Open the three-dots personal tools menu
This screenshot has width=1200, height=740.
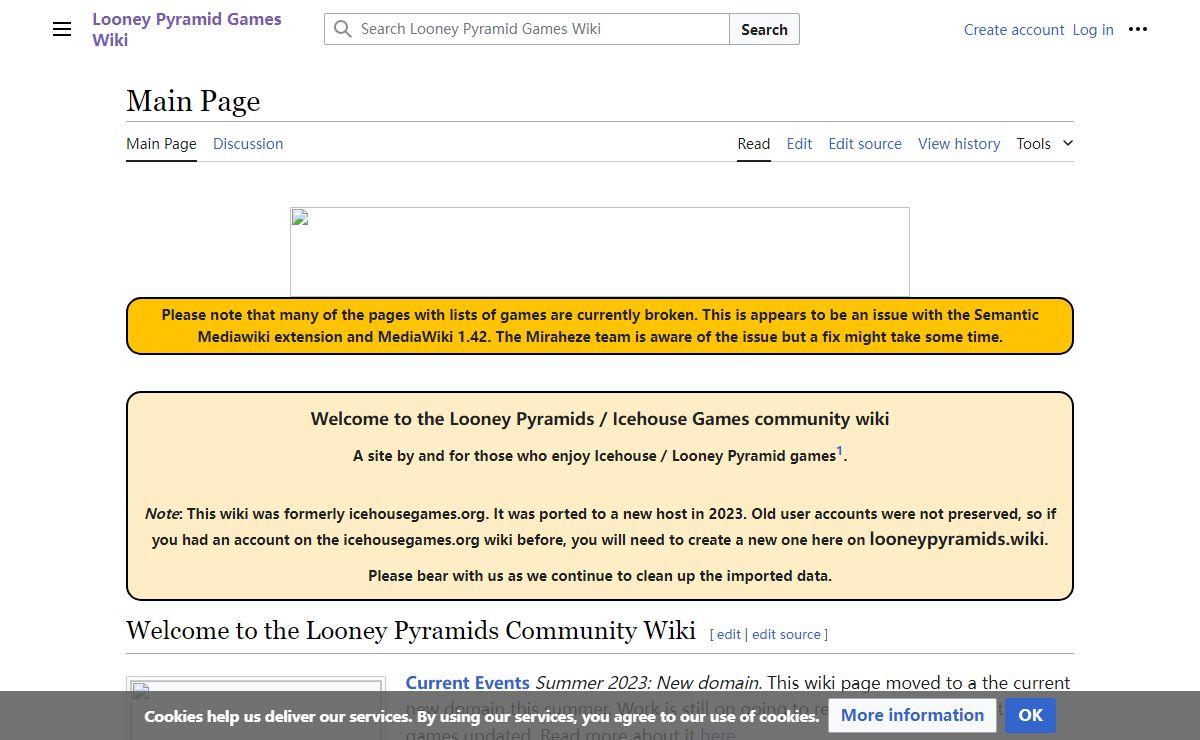tap(1138, 30)
